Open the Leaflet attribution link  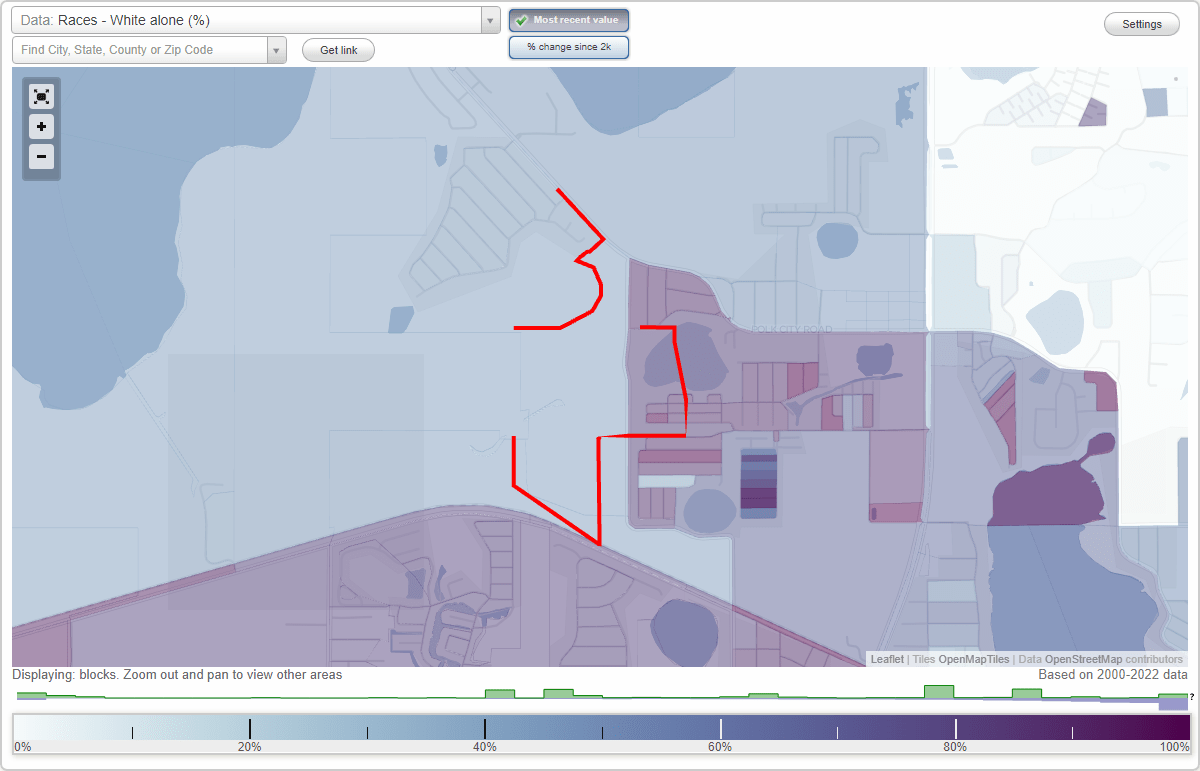887,659
